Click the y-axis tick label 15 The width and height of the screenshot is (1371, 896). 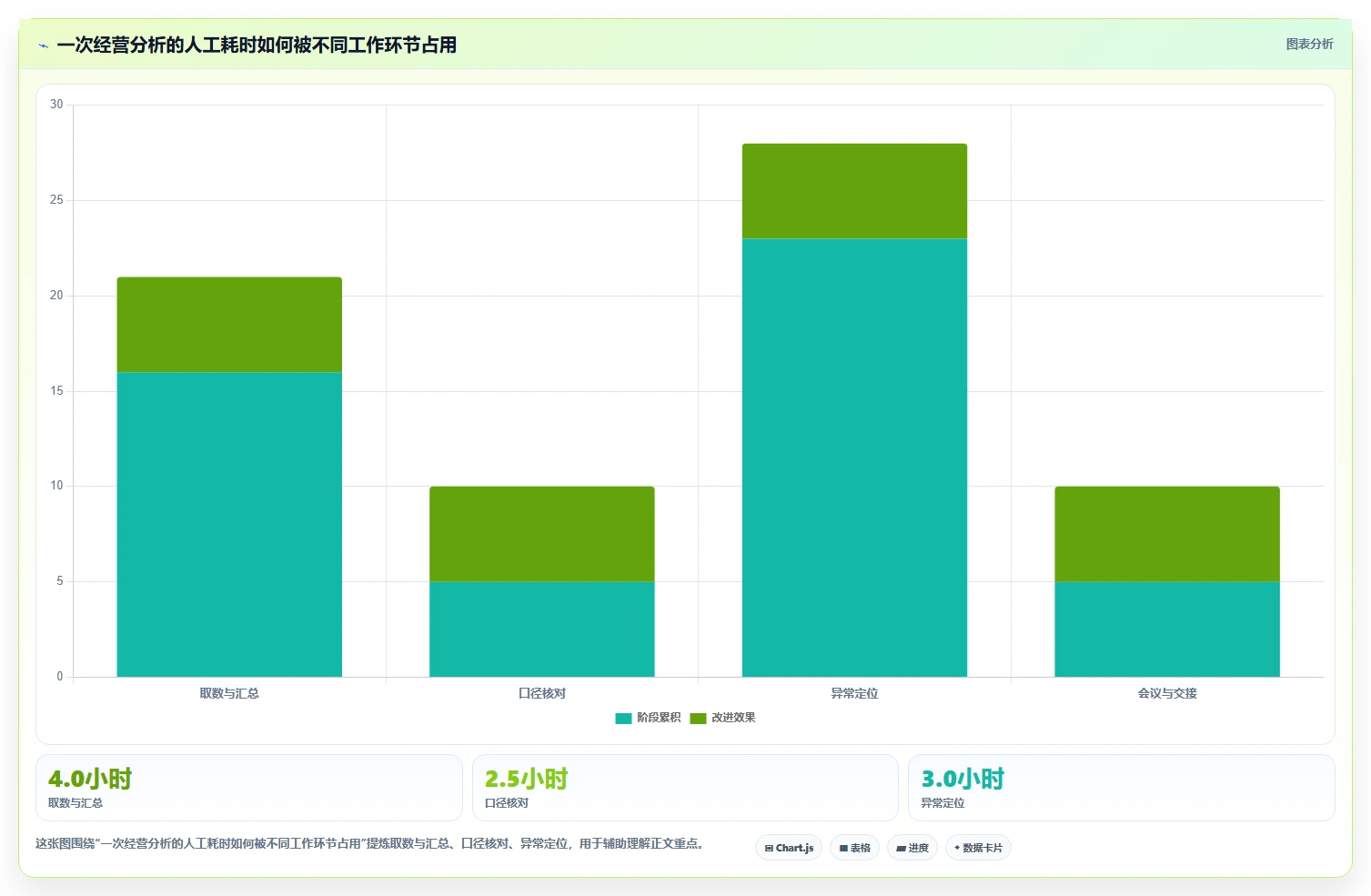56,391
